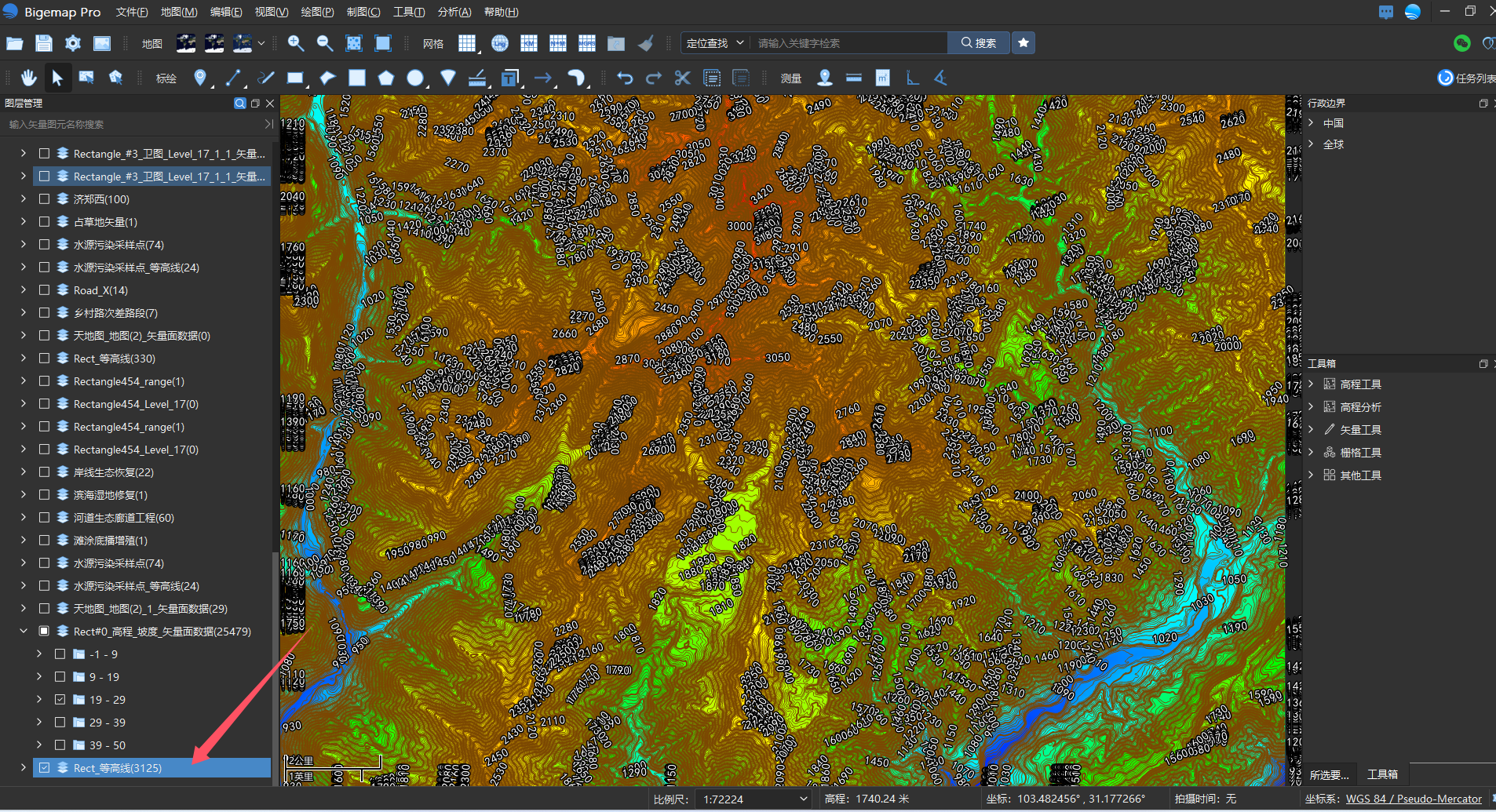This screenshot has height=812, width=1496.
Task: Click the angle measurement icon
Action: pyautogui.click(x=940, y=78)
